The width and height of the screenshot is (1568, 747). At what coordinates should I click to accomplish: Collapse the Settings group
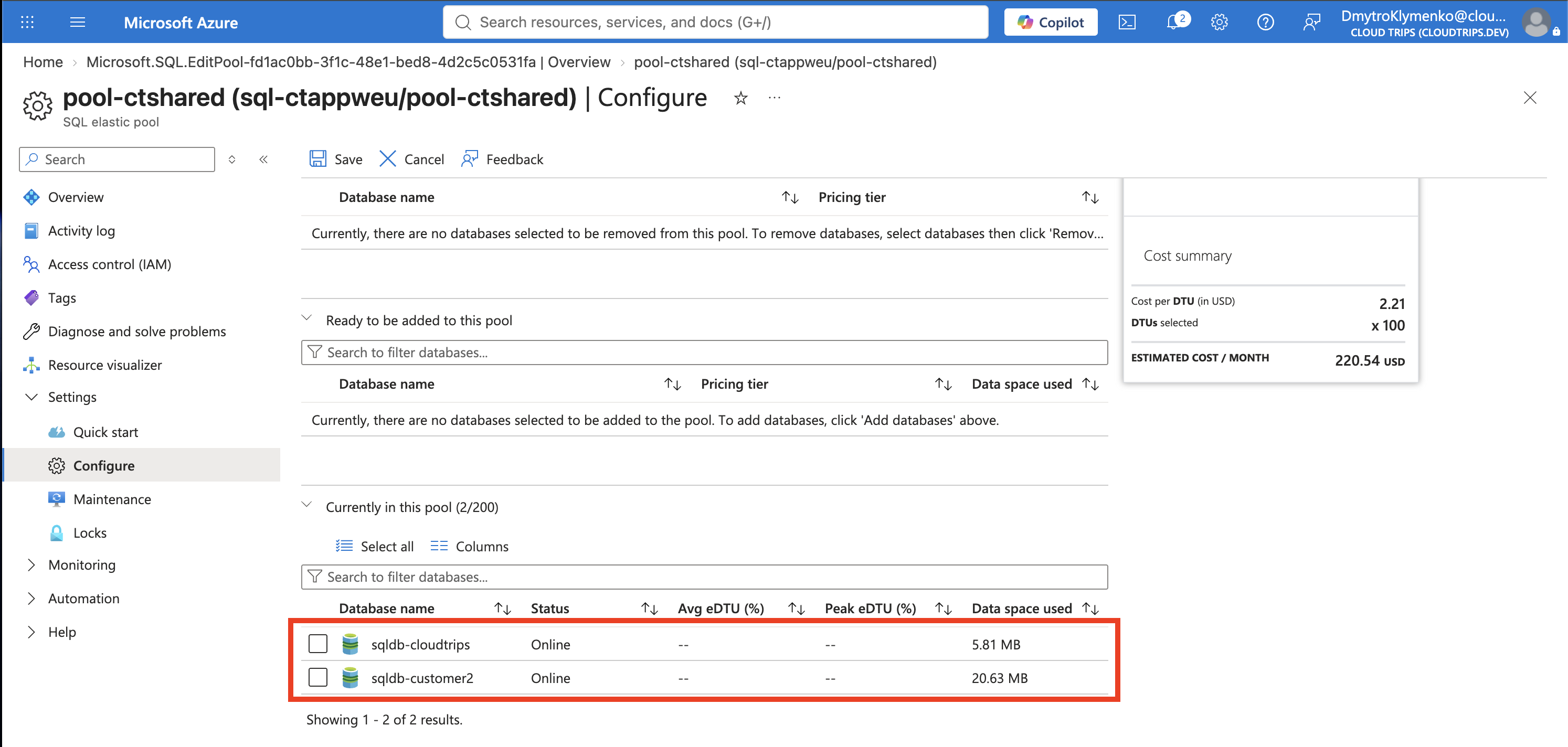[31, 397]
